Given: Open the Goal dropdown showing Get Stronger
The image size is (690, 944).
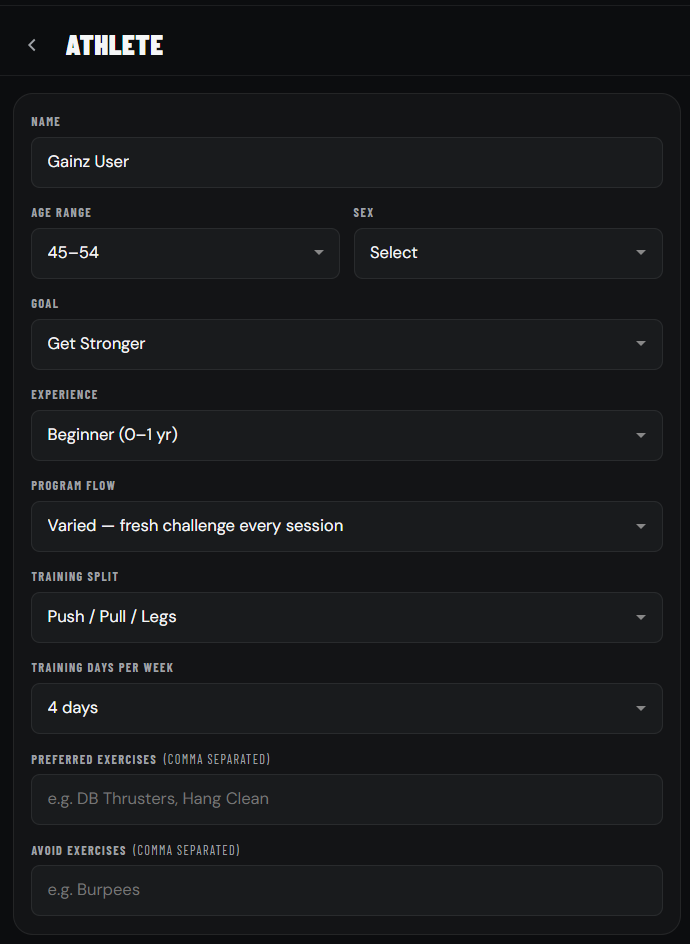Looking at the screenshot, I should point(346,344).
